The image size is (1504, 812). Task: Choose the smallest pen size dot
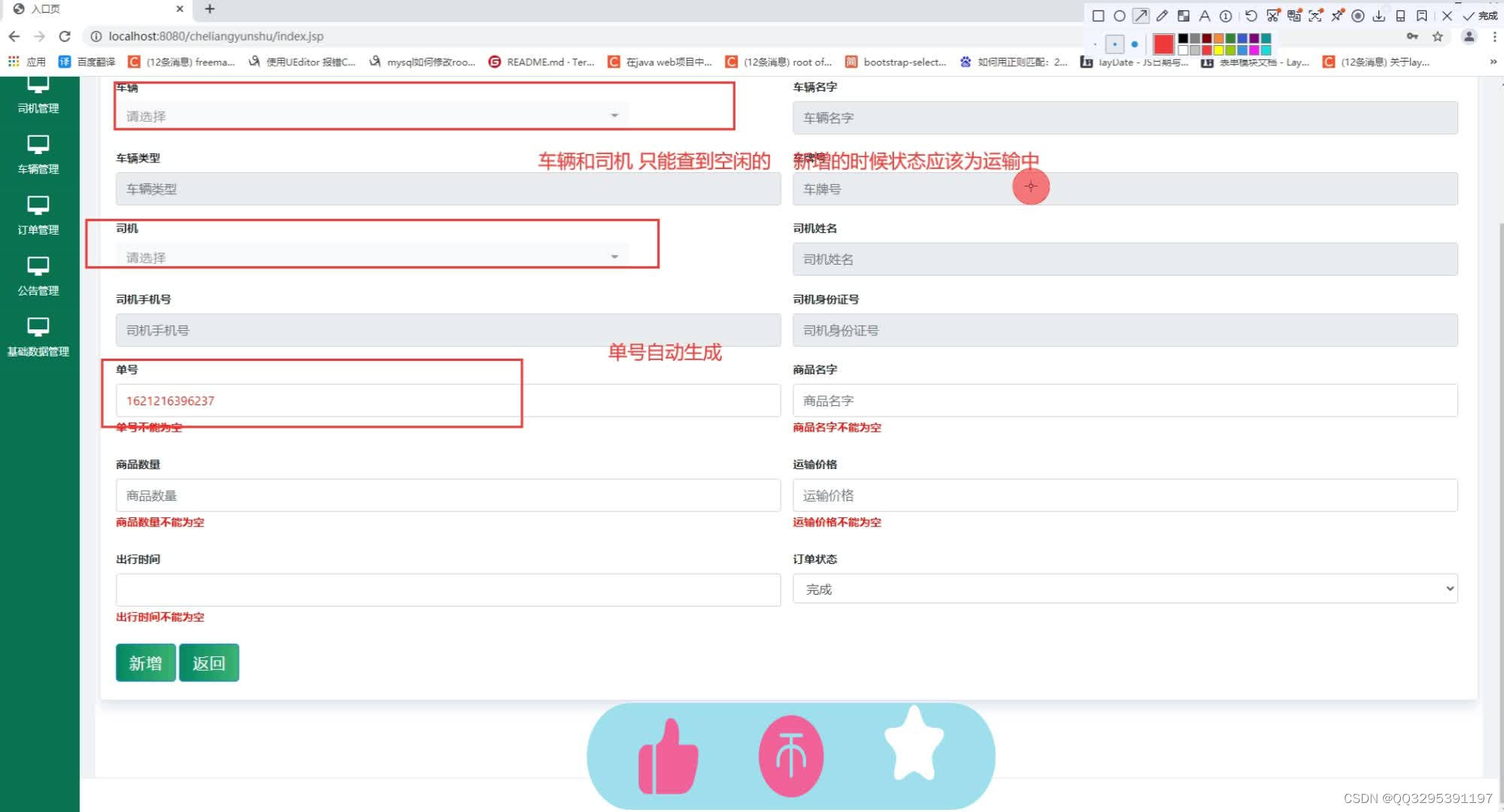[1095, 44]
